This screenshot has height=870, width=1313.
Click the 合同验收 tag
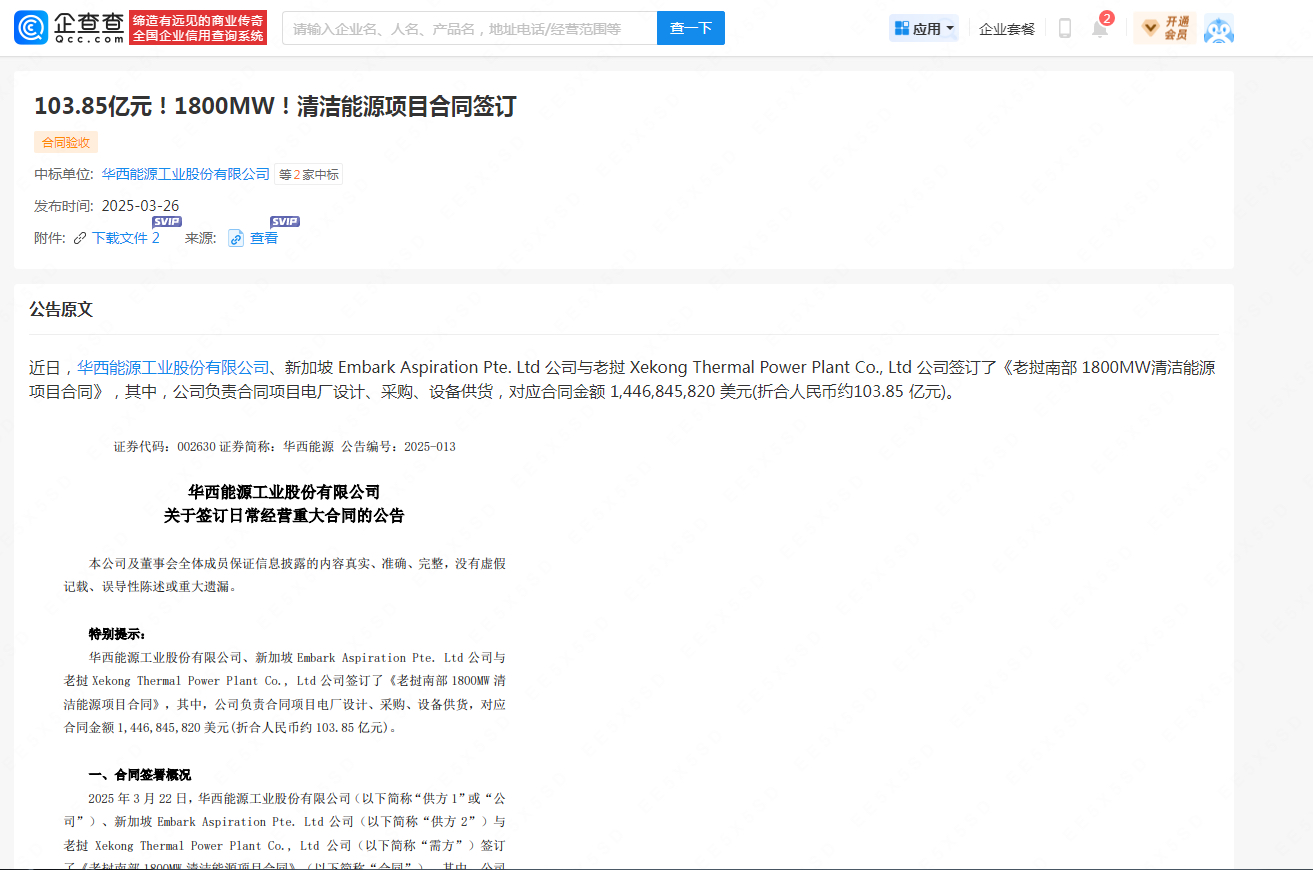pos(66,142)
